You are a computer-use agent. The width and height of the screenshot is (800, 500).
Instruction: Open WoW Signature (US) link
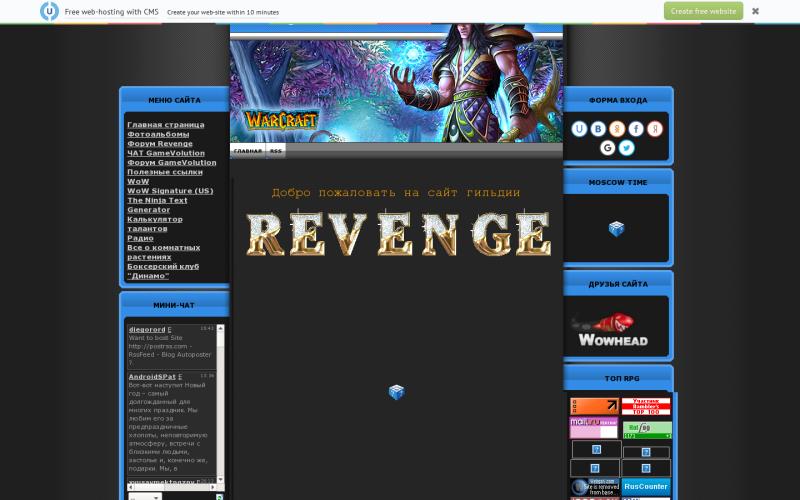click(170, 191)
